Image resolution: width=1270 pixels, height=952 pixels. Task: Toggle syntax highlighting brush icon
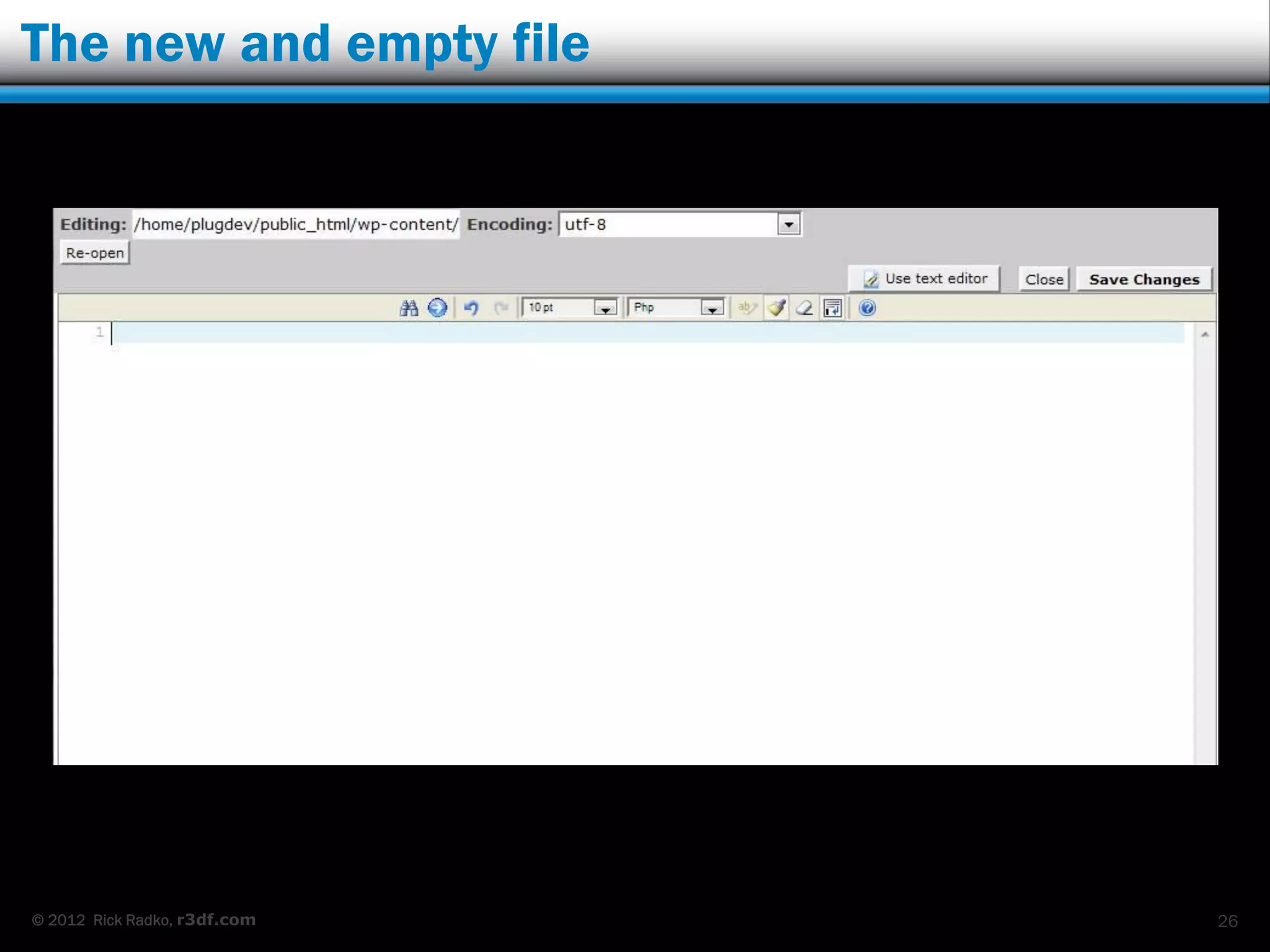pyautogui.click(x=776, y=308)
